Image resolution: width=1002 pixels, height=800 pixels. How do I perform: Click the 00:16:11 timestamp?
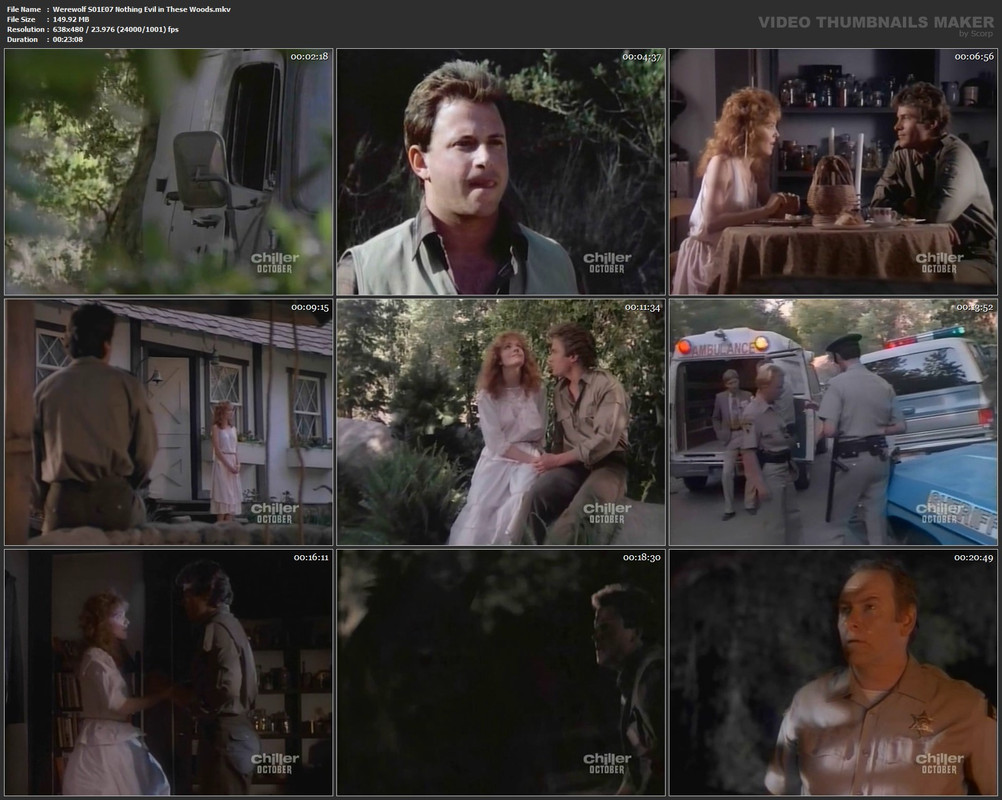pos(311,557)
